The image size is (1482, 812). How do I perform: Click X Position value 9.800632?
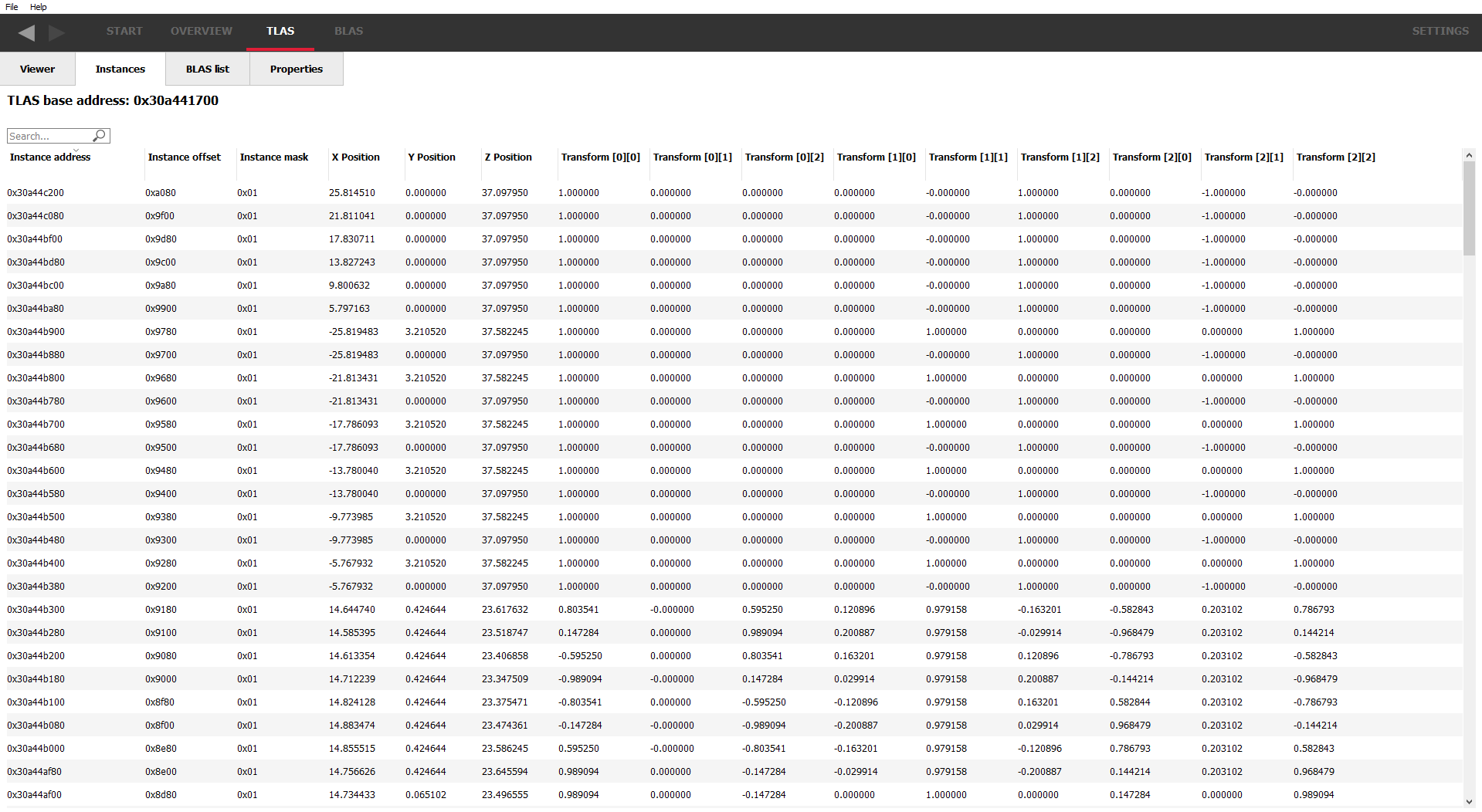click(x=349, y=286)
